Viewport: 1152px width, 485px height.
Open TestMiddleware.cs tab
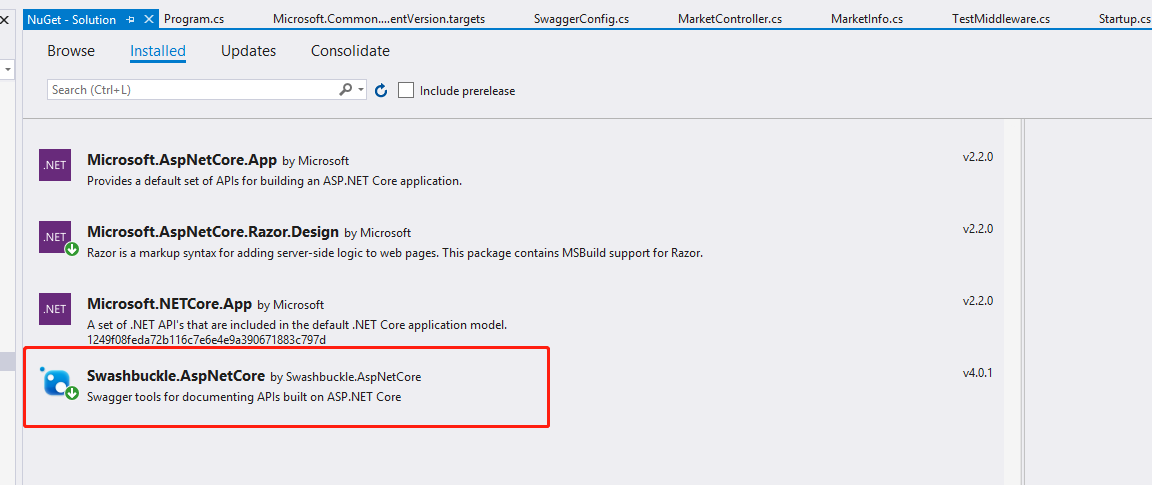(1001, 19)
